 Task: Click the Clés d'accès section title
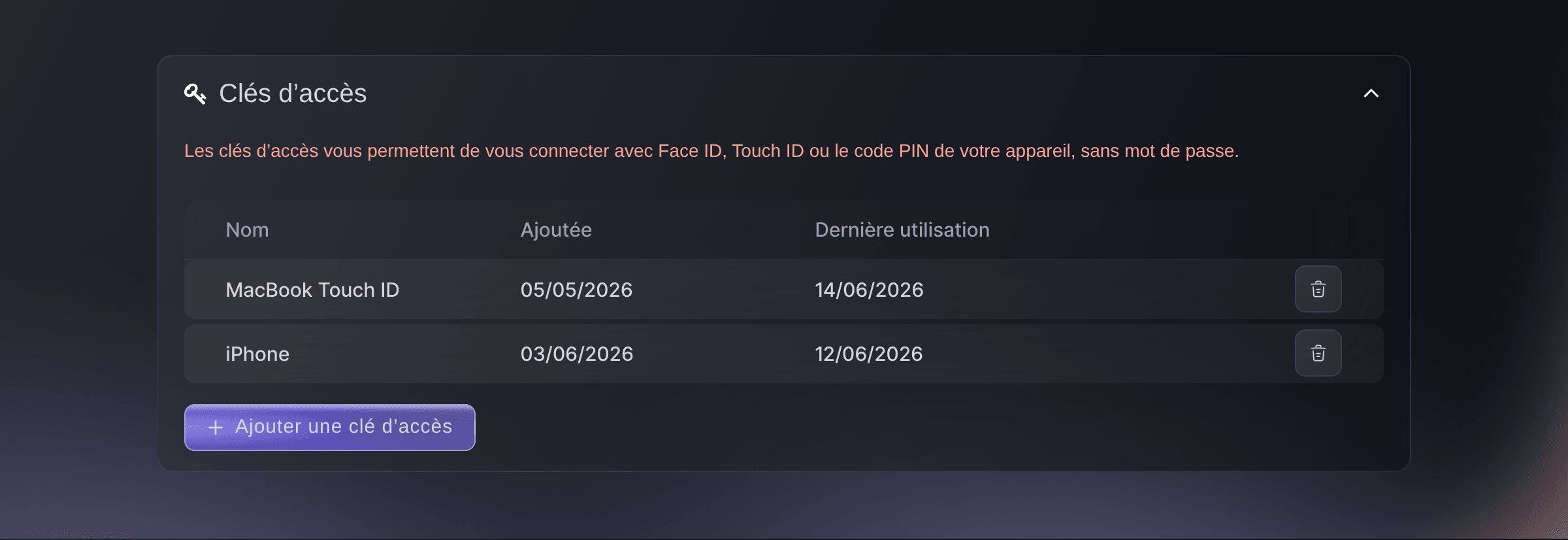(x=293, y=93)
